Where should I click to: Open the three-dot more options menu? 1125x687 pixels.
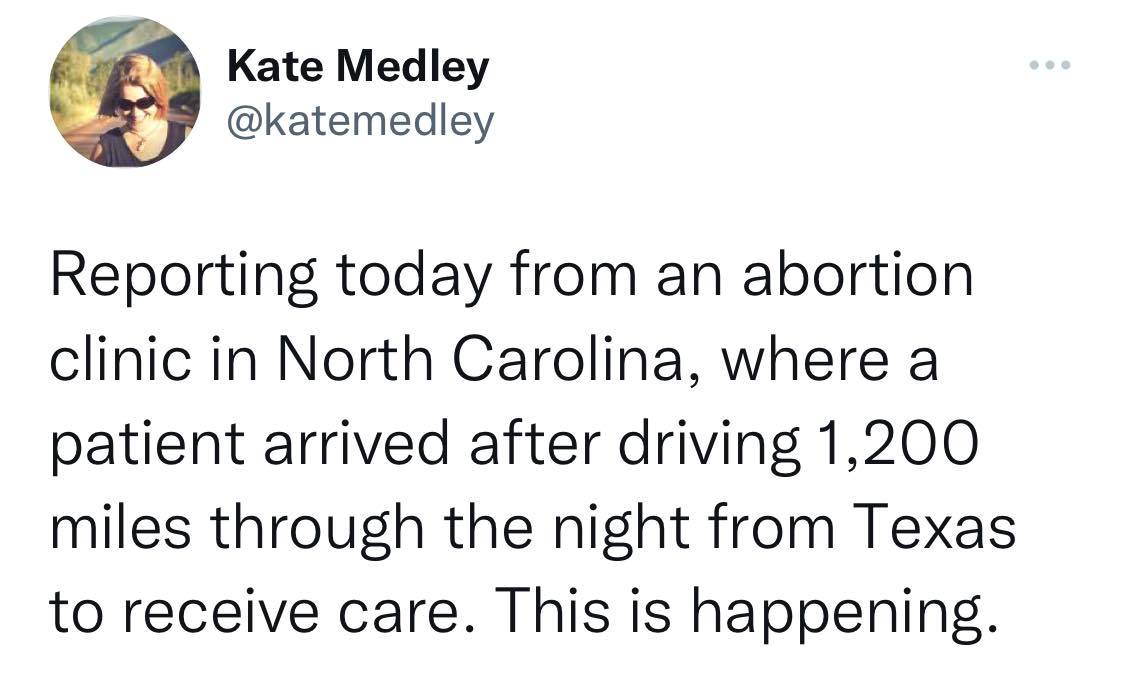[1050, 67]
